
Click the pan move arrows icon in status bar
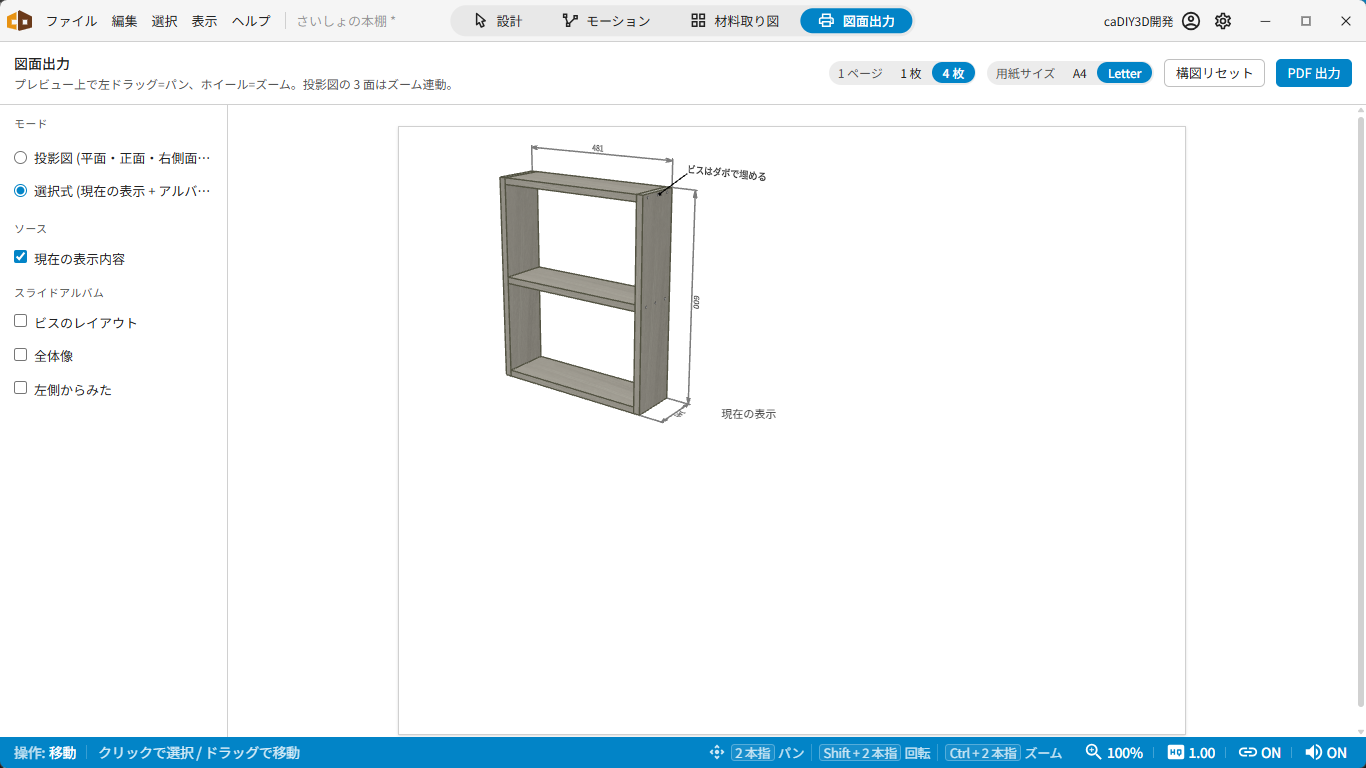(x=716, y=753)
